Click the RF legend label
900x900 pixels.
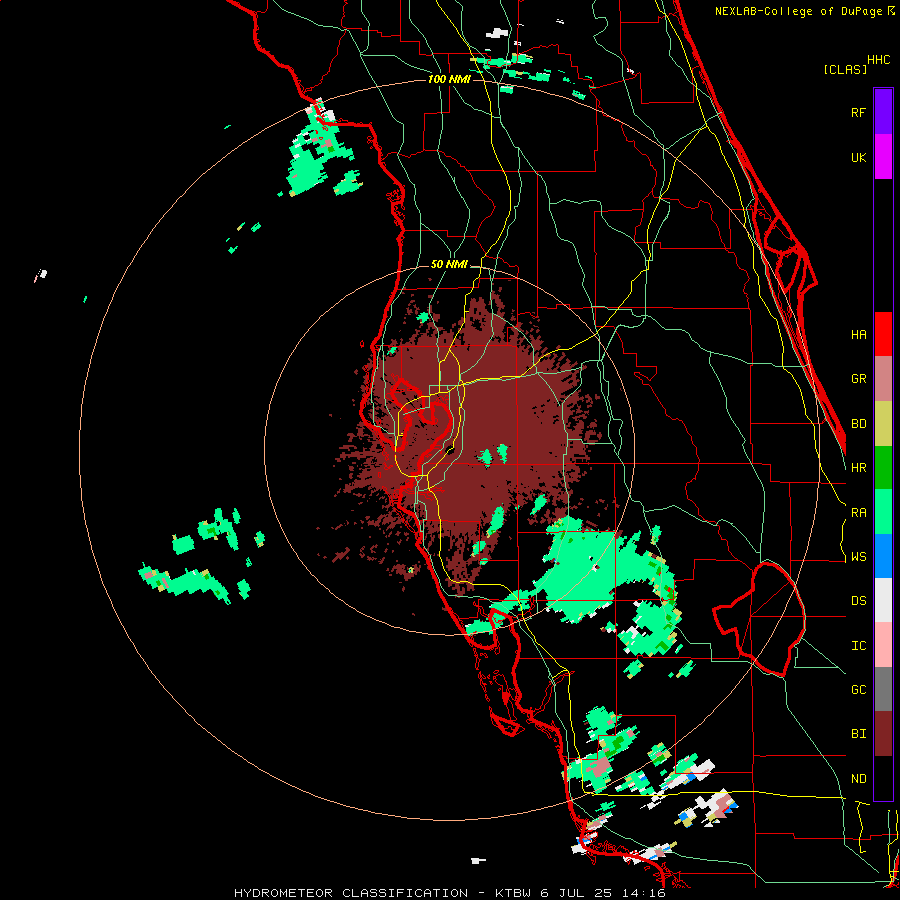pyautogui.click(x=858, y=112)
